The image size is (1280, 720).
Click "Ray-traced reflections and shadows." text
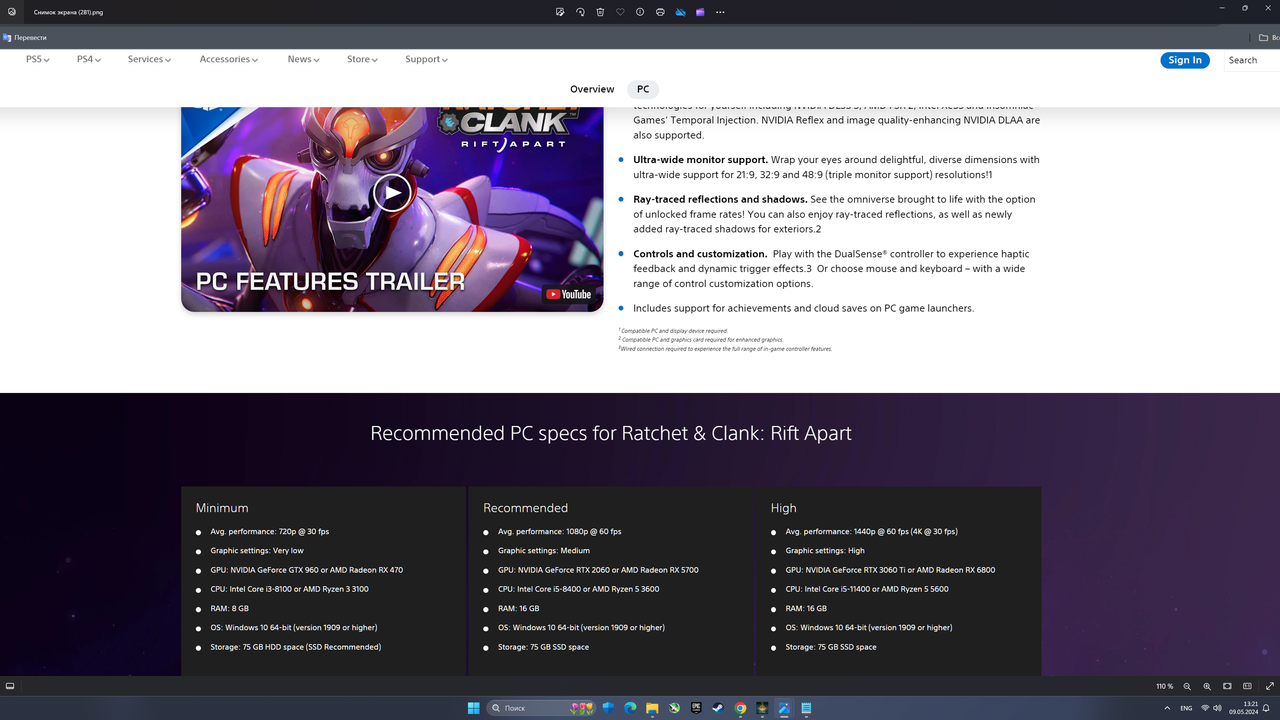tap(720, 199)
